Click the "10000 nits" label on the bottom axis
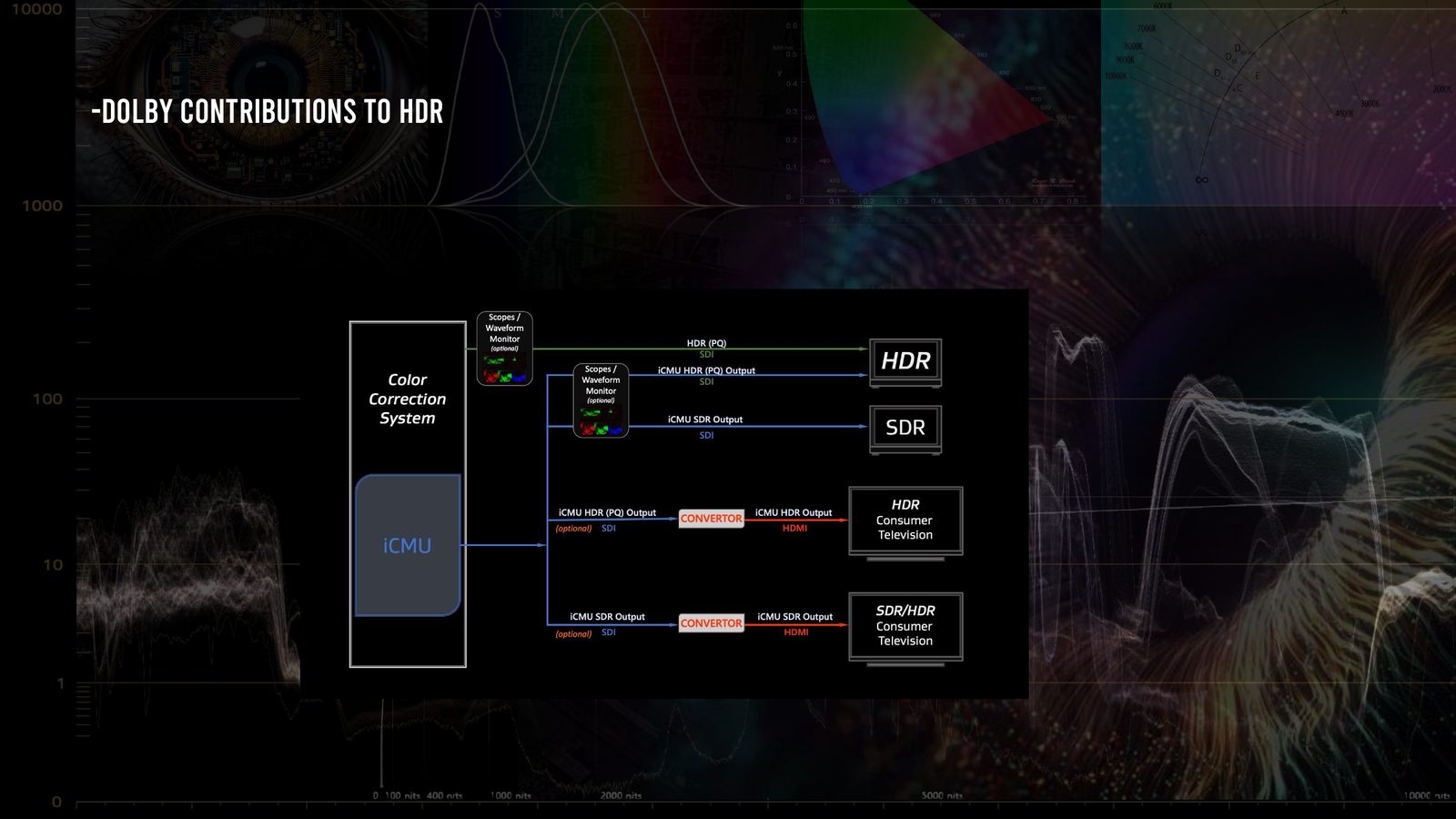This screenshot has width=1456, height=819. tap(1427, 795)
